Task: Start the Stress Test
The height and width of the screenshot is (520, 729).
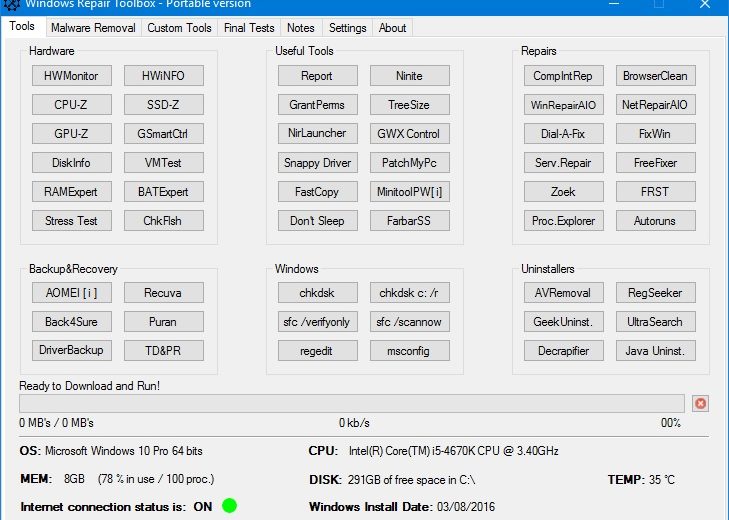Action: [x=72, y=220]
